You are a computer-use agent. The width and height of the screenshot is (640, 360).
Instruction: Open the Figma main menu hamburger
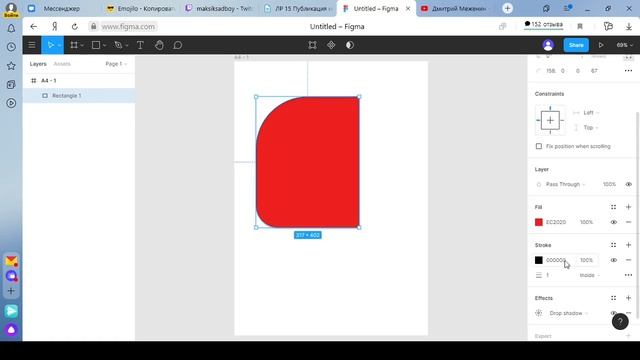31,45
